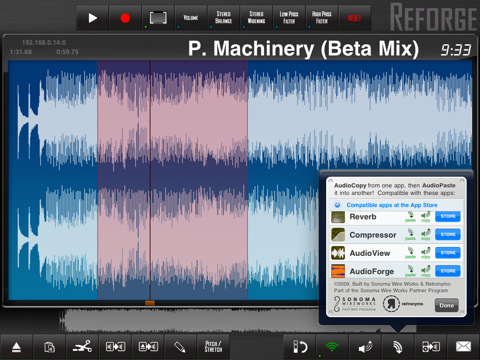Click the AudioPaste icon in toolbar

[x=398, y=347]
